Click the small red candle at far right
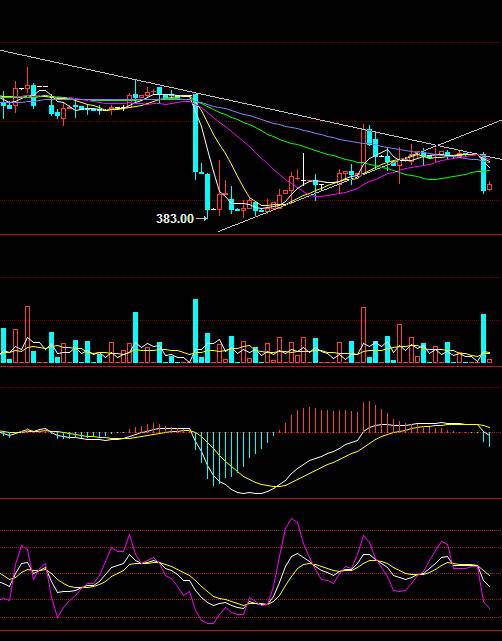This screenshot has width=502, height=641. pyautogui.click(x=490, y=187)
